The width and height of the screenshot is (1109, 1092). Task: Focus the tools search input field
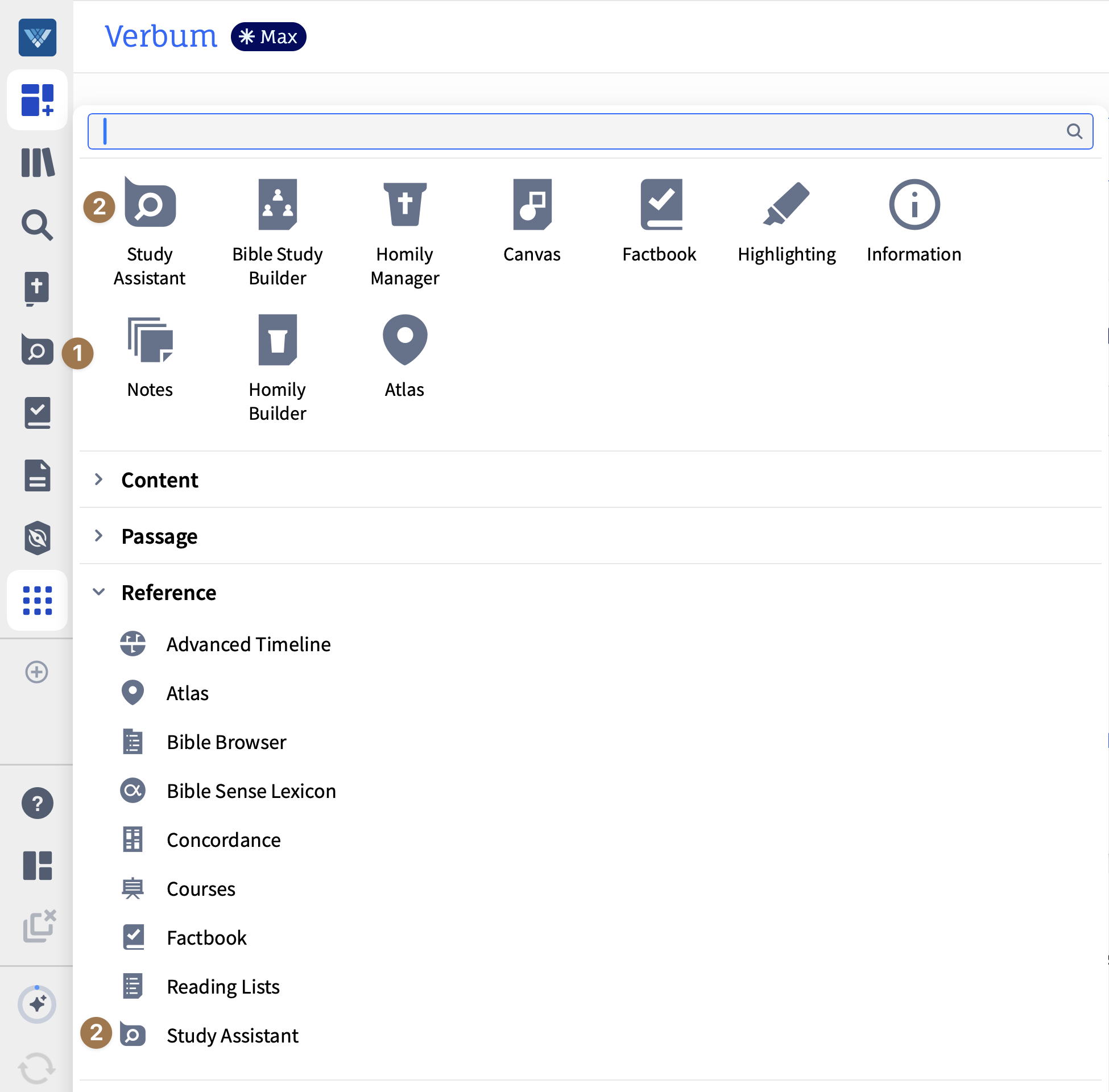tap(590, 131)
